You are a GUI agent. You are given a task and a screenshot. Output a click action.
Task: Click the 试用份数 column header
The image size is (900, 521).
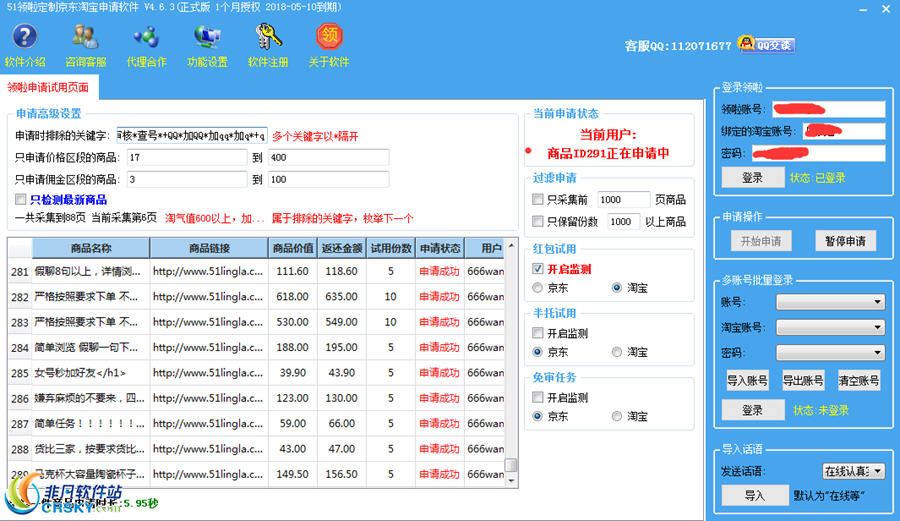click(x=391, y=248)
